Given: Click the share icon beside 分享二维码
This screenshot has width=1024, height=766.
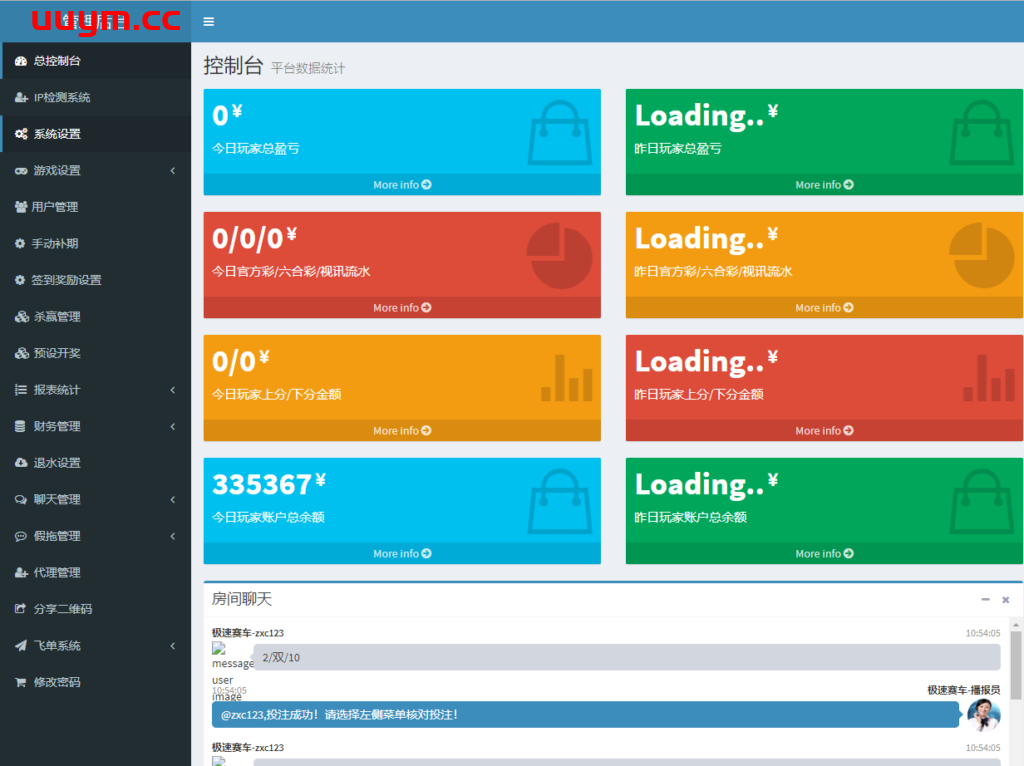Looking at the screenshot, I should coord(21,609).
